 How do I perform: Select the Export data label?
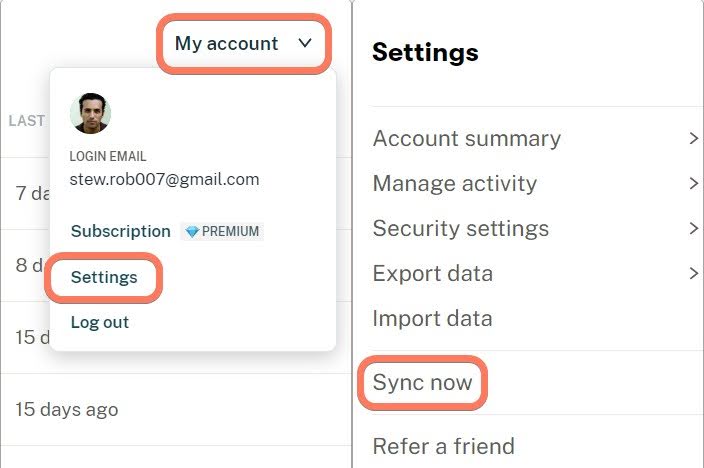(432, 274)
